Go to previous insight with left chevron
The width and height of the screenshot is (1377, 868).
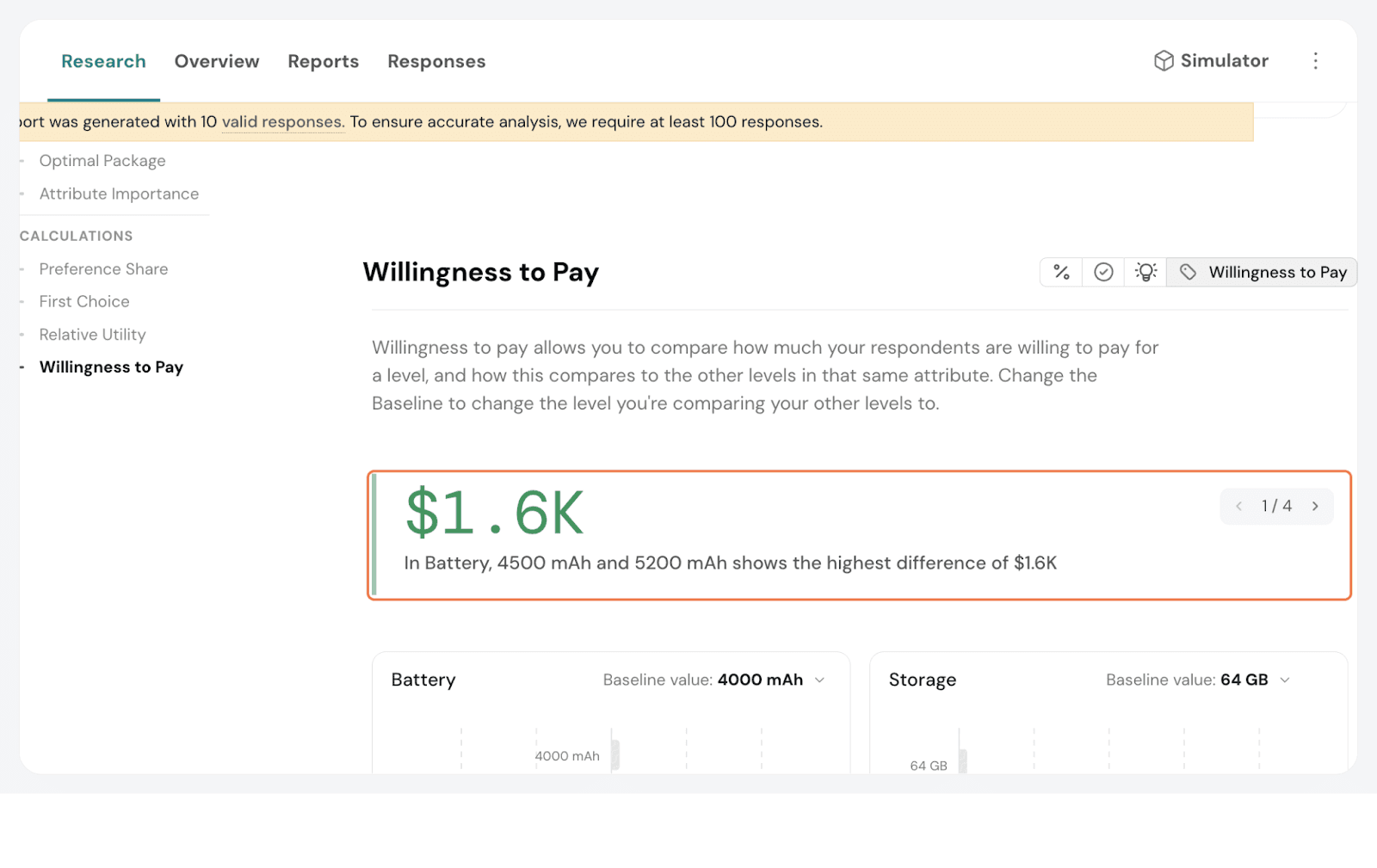tap(1238, 507)
